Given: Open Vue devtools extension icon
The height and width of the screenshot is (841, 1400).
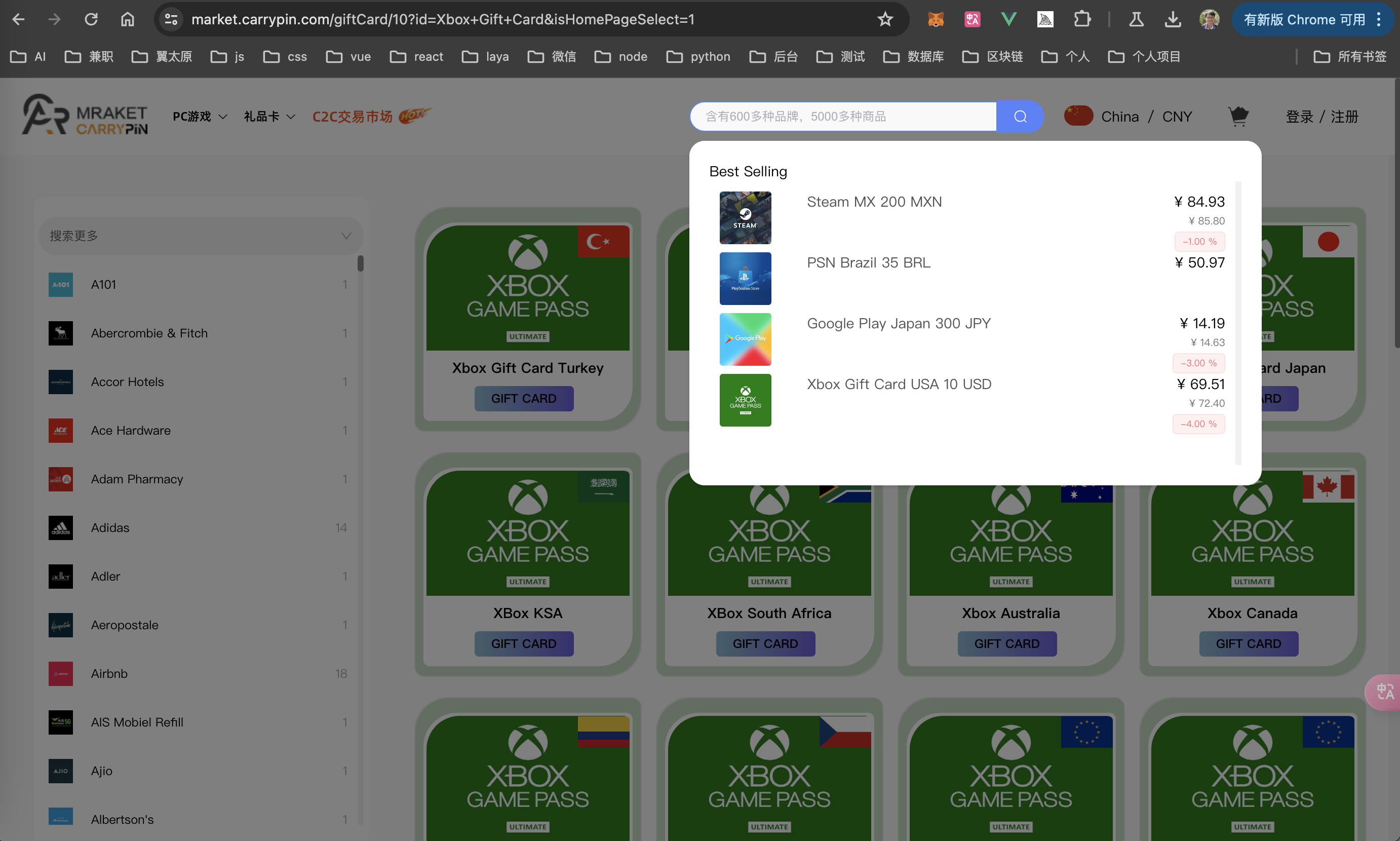Looking at the screenshot, I should click(x=1008, y=19).
